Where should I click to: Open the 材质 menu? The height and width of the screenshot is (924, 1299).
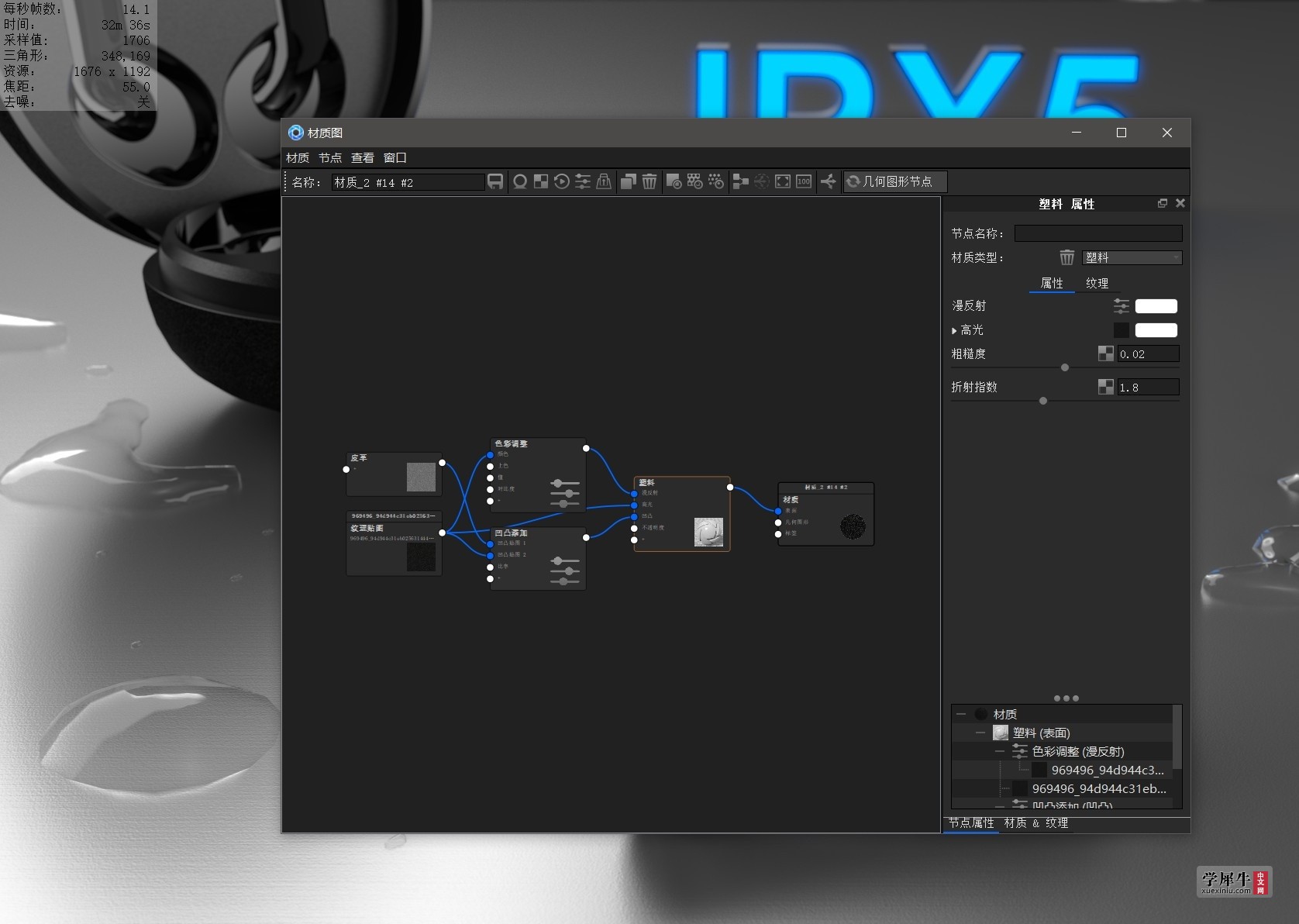(x=298, y=157)
